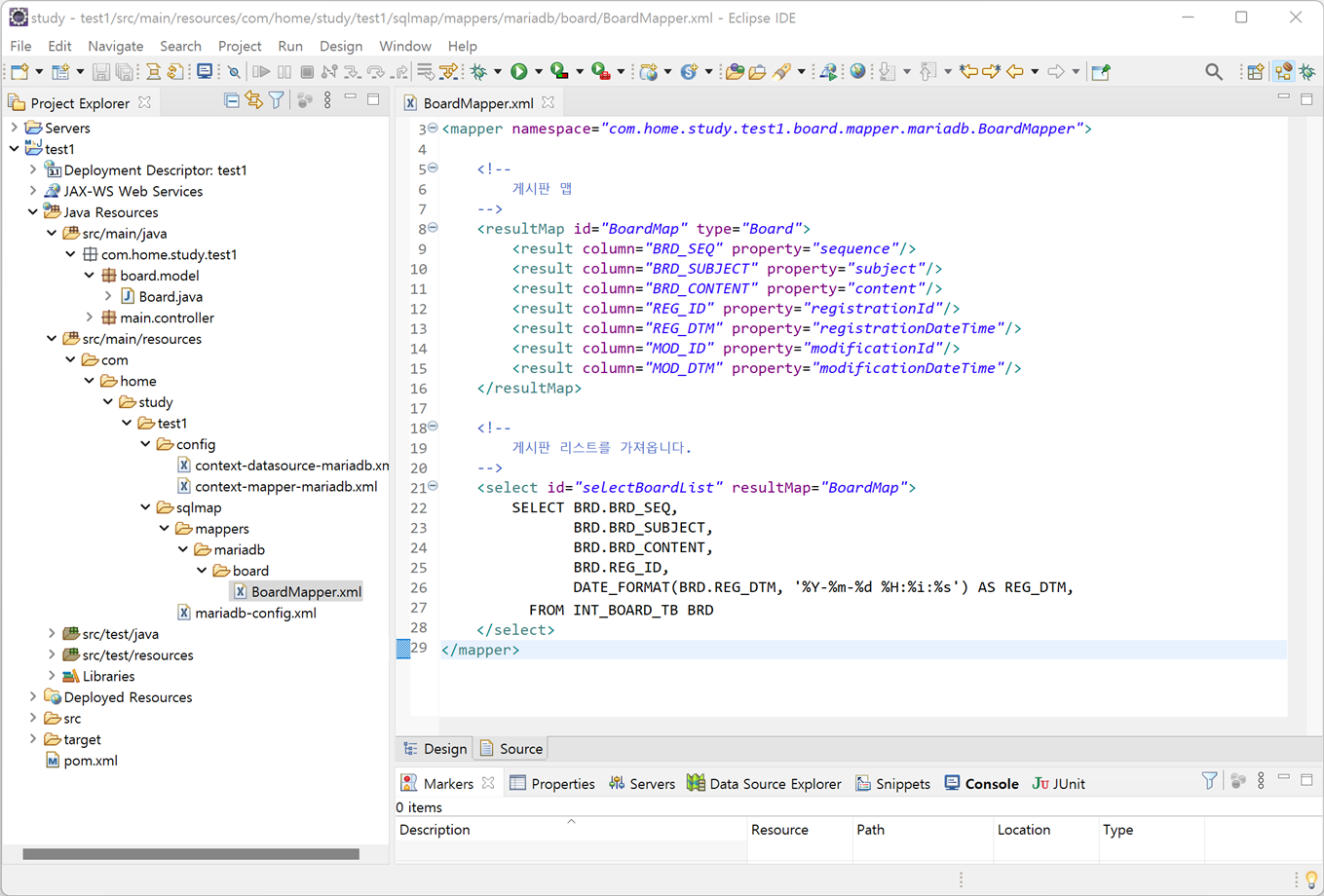The image size is (1324, 896).
Task: Collapse all in Project Explorer
Action: tap(232, 100)
